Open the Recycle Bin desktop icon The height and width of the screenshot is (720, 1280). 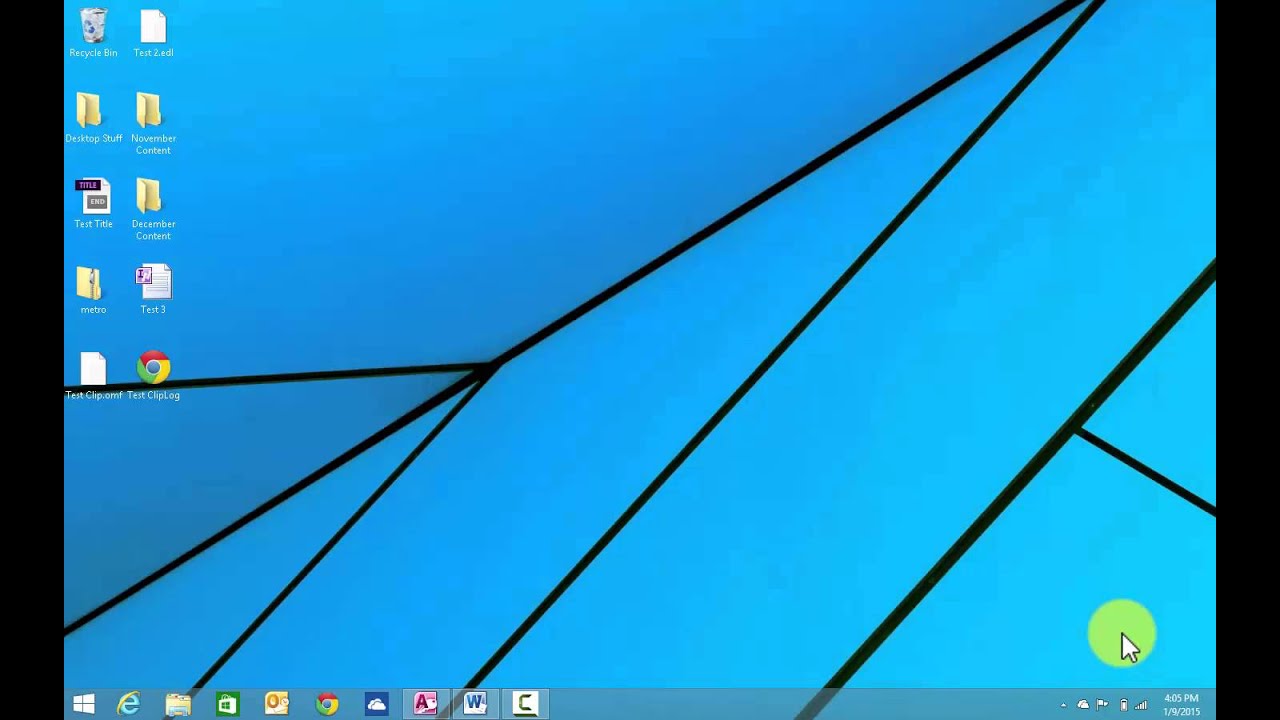pyautogui.click(x=93, y=33)
